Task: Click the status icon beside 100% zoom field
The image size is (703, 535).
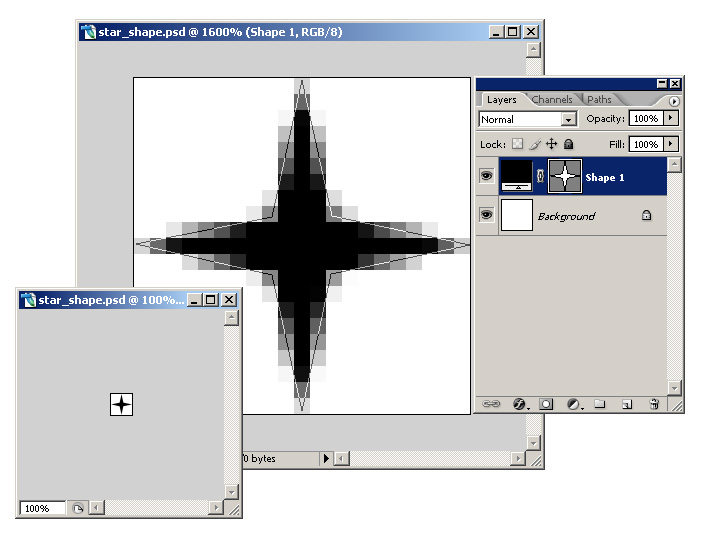Action: pos(78,508)
